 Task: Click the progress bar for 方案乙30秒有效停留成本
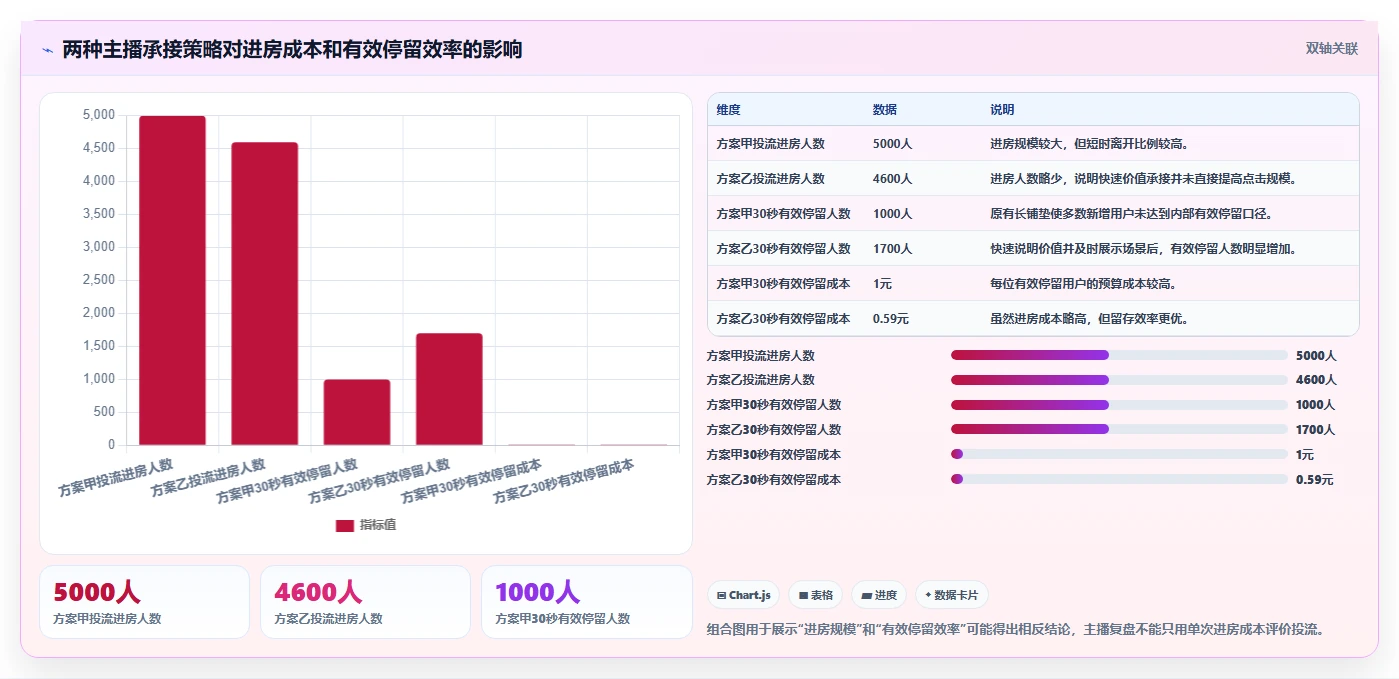[1119, 480]
